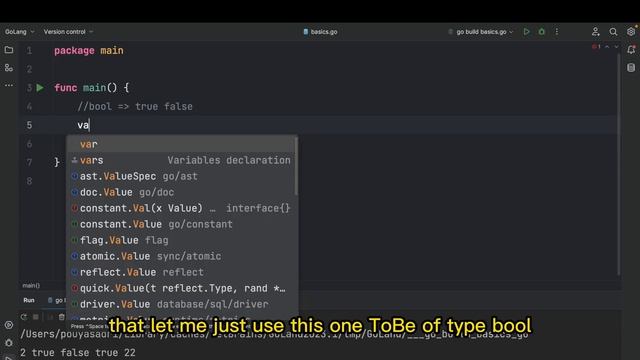Run main using the green gutter arrow
The image size is (640, 360).
click(40, 88)
